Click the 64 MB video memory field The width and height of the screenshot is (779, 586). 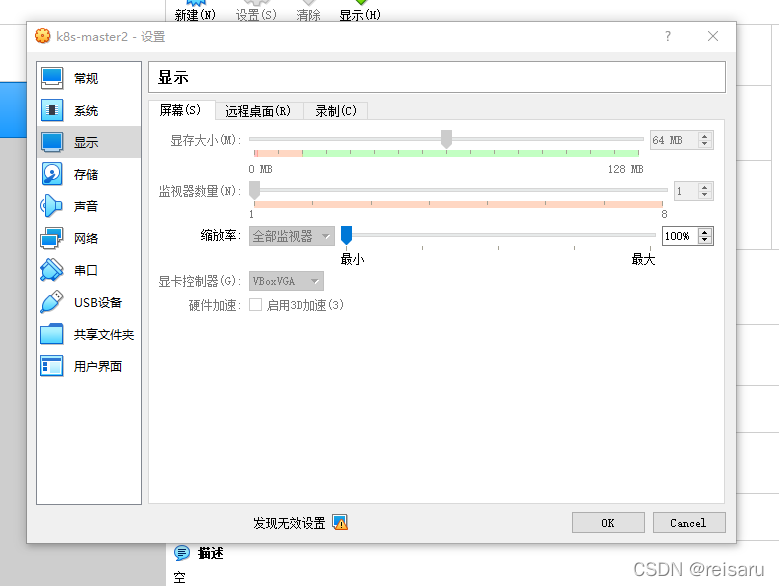(x=673, y=140)
